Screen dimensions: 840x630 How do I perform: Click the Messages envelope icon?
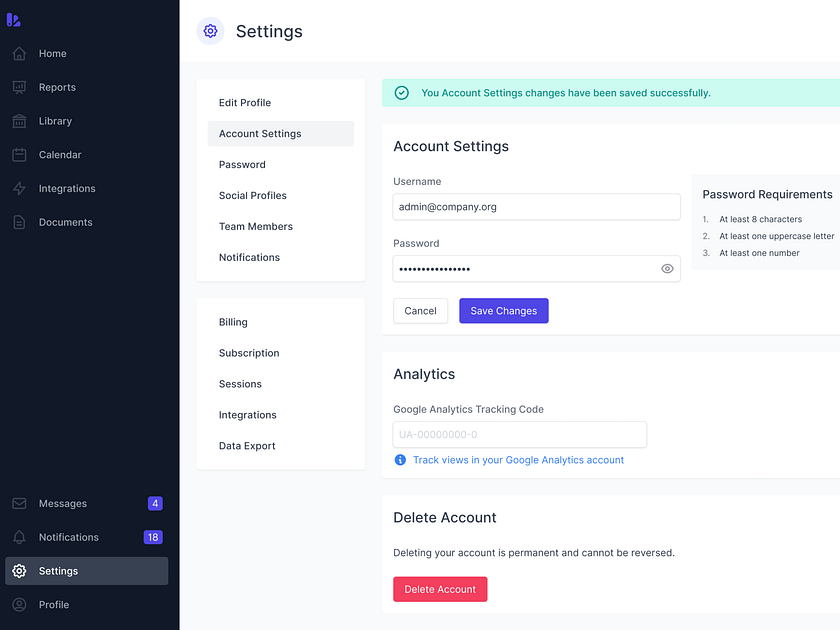tap(19, 504)
